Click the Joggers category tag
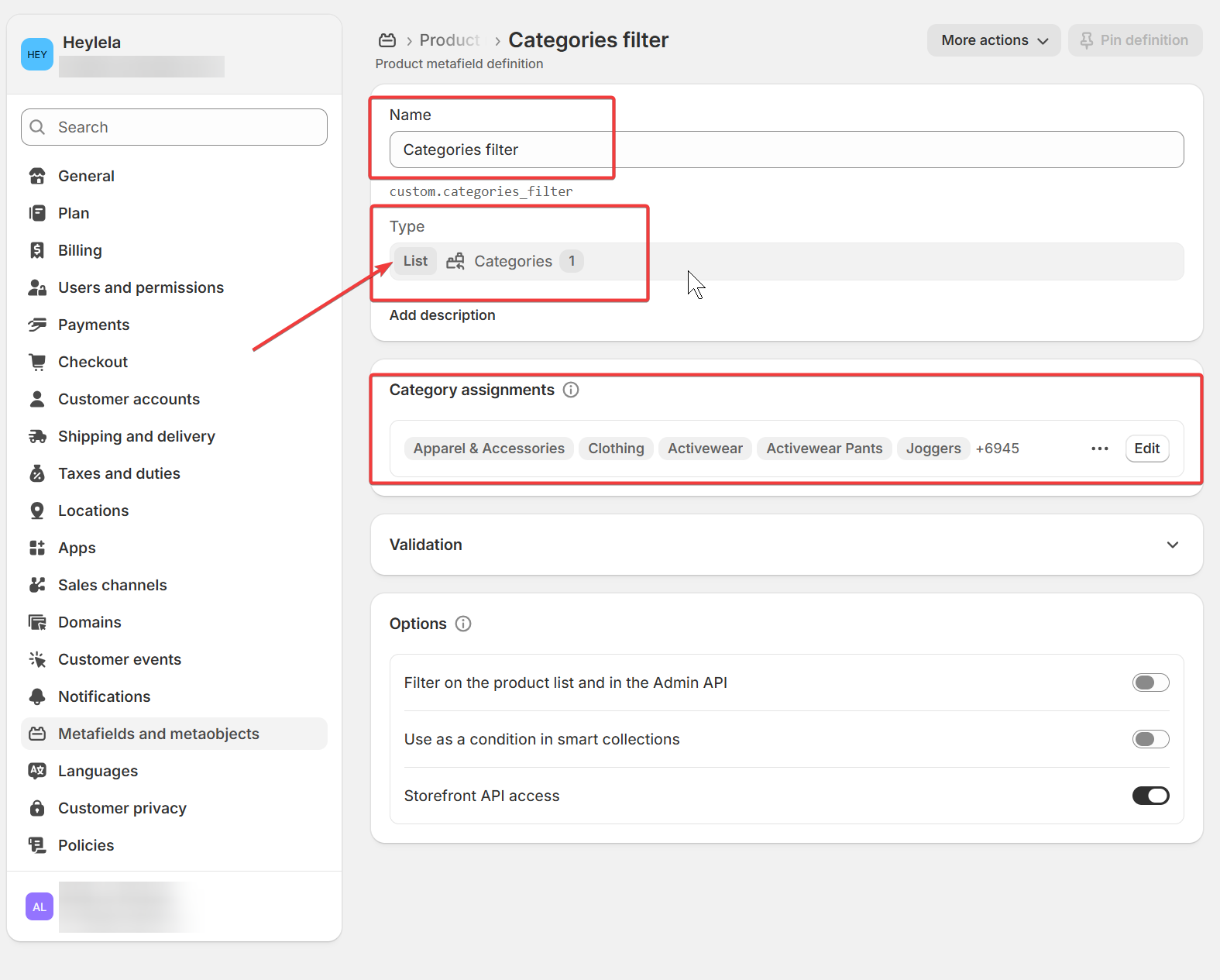 coord(933,449)
